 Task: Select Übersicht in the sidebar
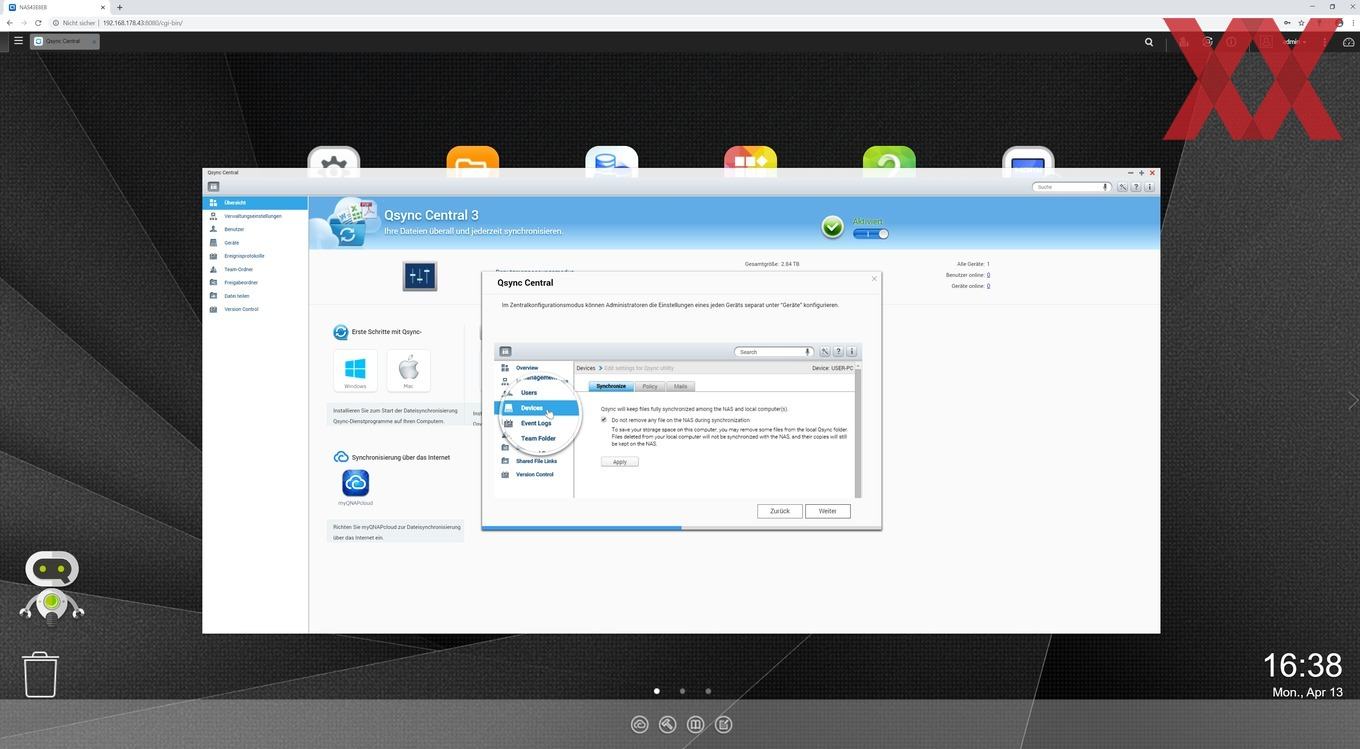(255, 202)
